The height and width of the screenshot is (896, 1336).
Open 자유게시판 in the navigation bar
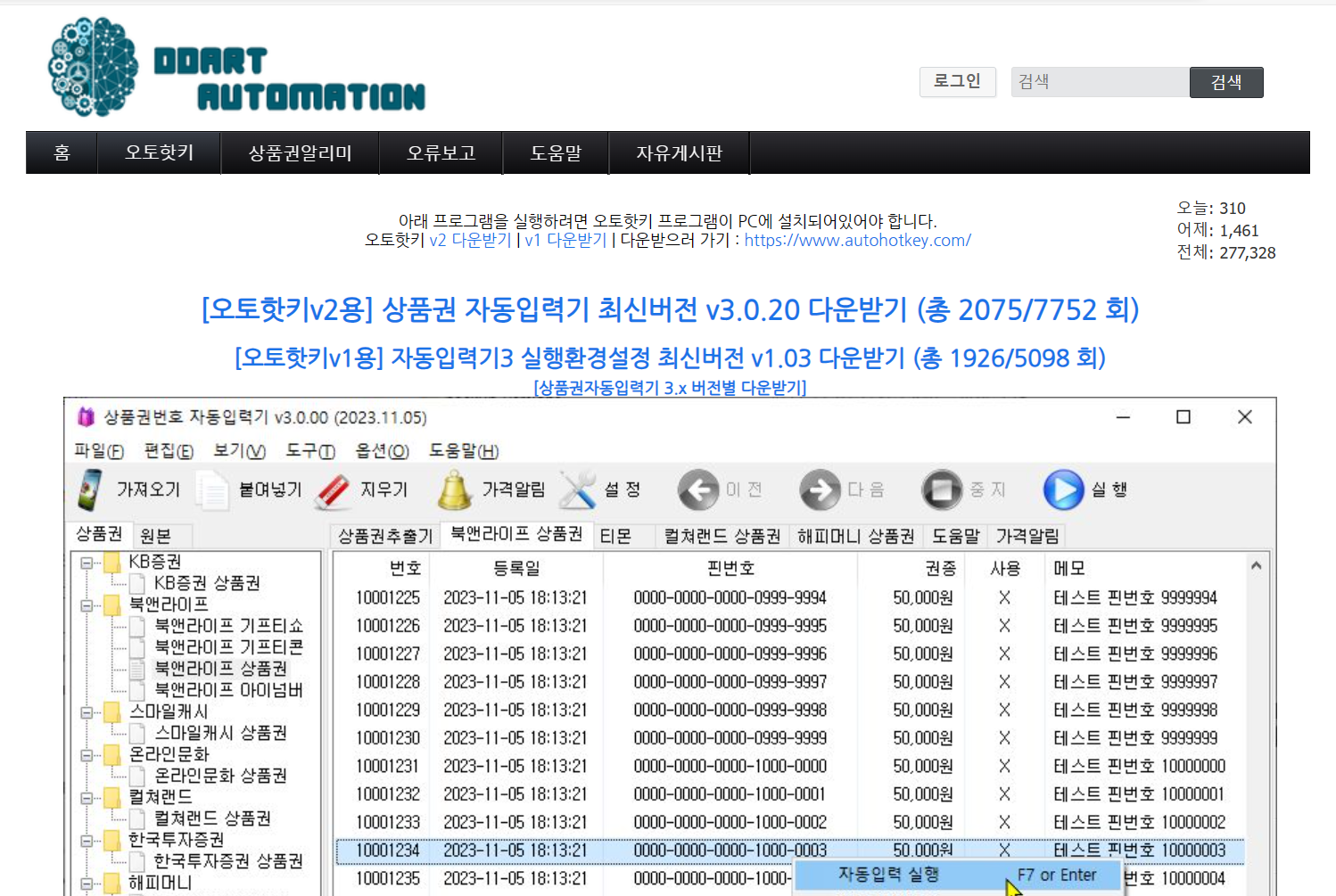680,152
